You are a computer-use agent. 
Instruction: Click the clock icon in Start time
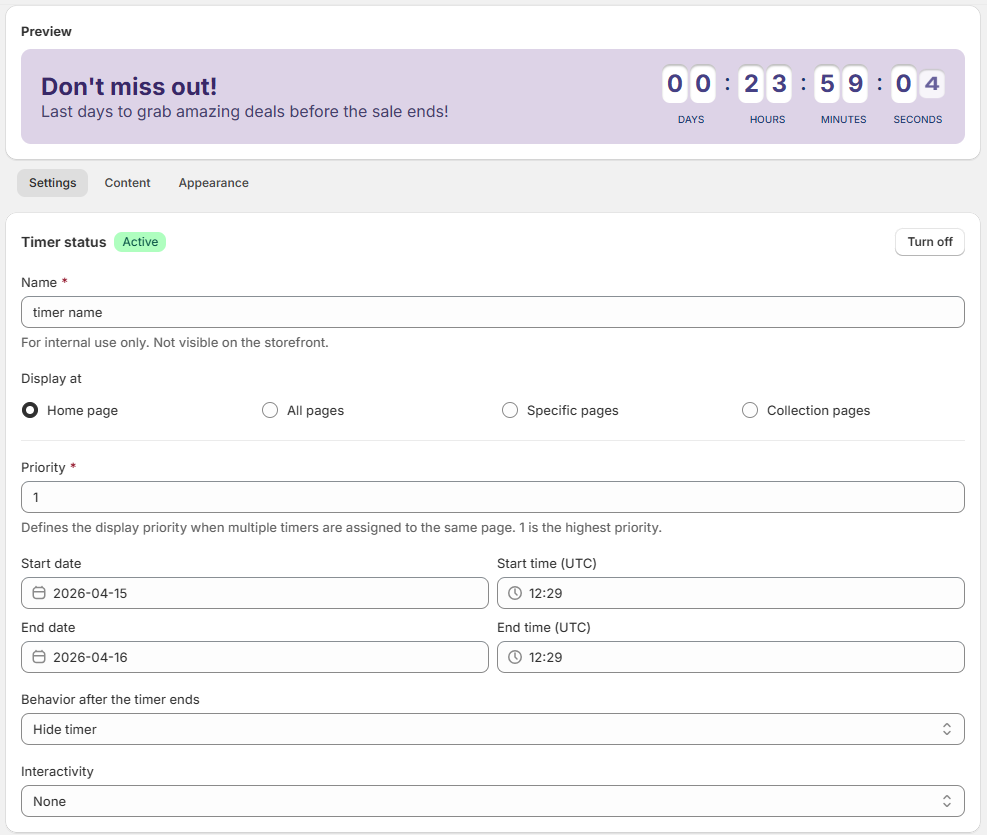tap(515, 593)
